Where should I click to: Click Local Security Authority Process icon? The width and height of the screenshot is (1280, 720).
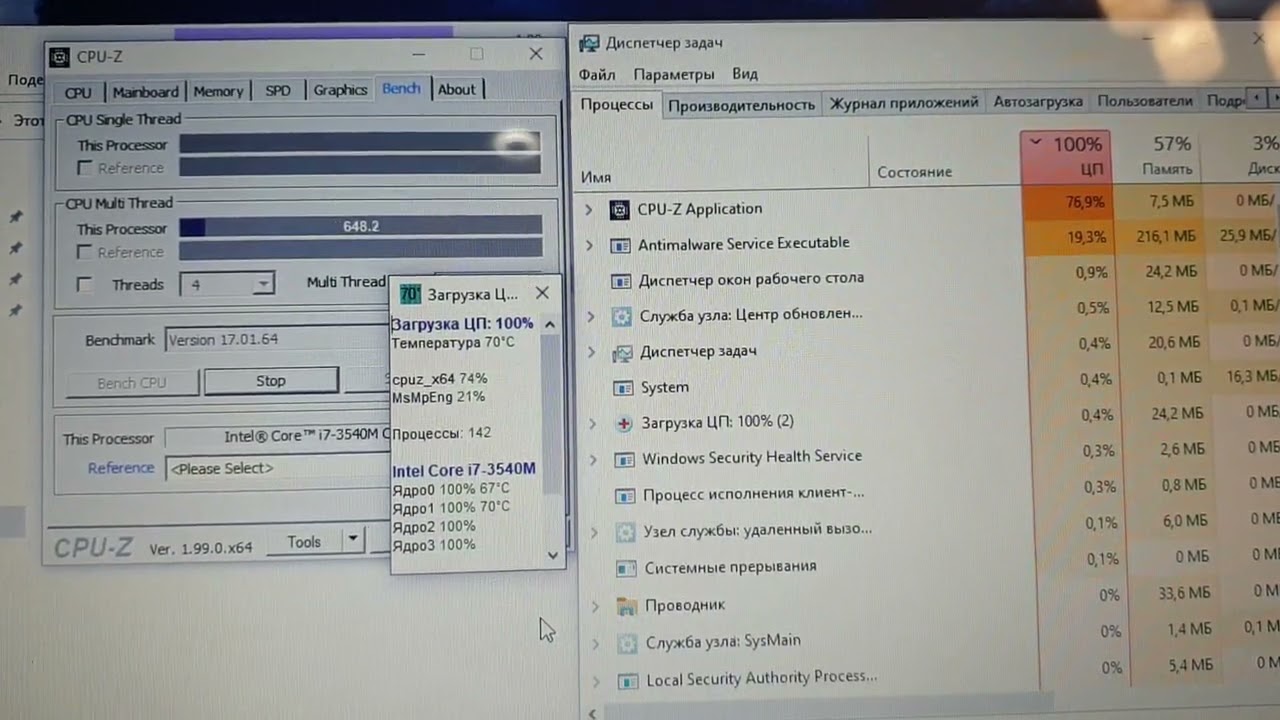click(628, 681)
